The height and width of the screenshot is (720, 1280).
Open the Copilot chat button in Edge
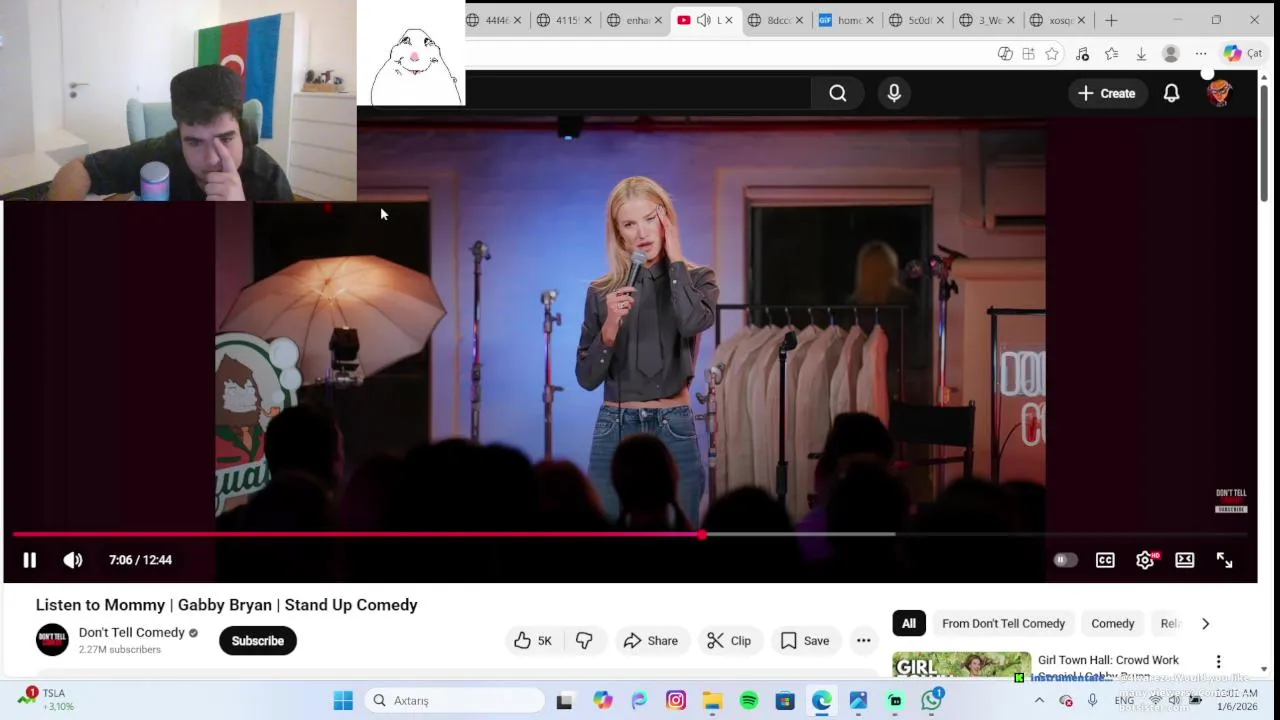point(1242,54)
